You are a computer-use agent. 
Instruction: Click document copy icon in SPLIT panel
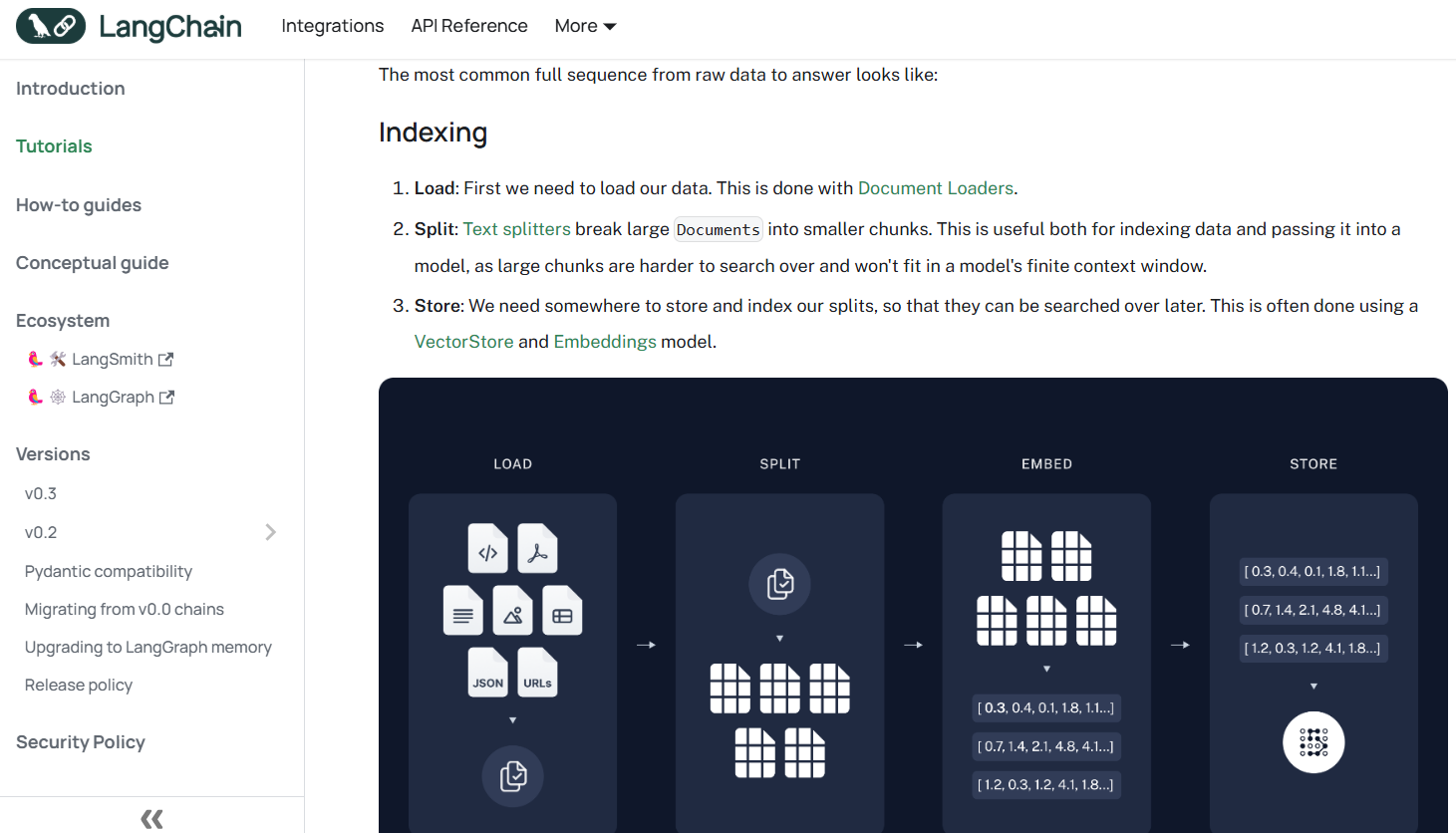tap(780, 584)
